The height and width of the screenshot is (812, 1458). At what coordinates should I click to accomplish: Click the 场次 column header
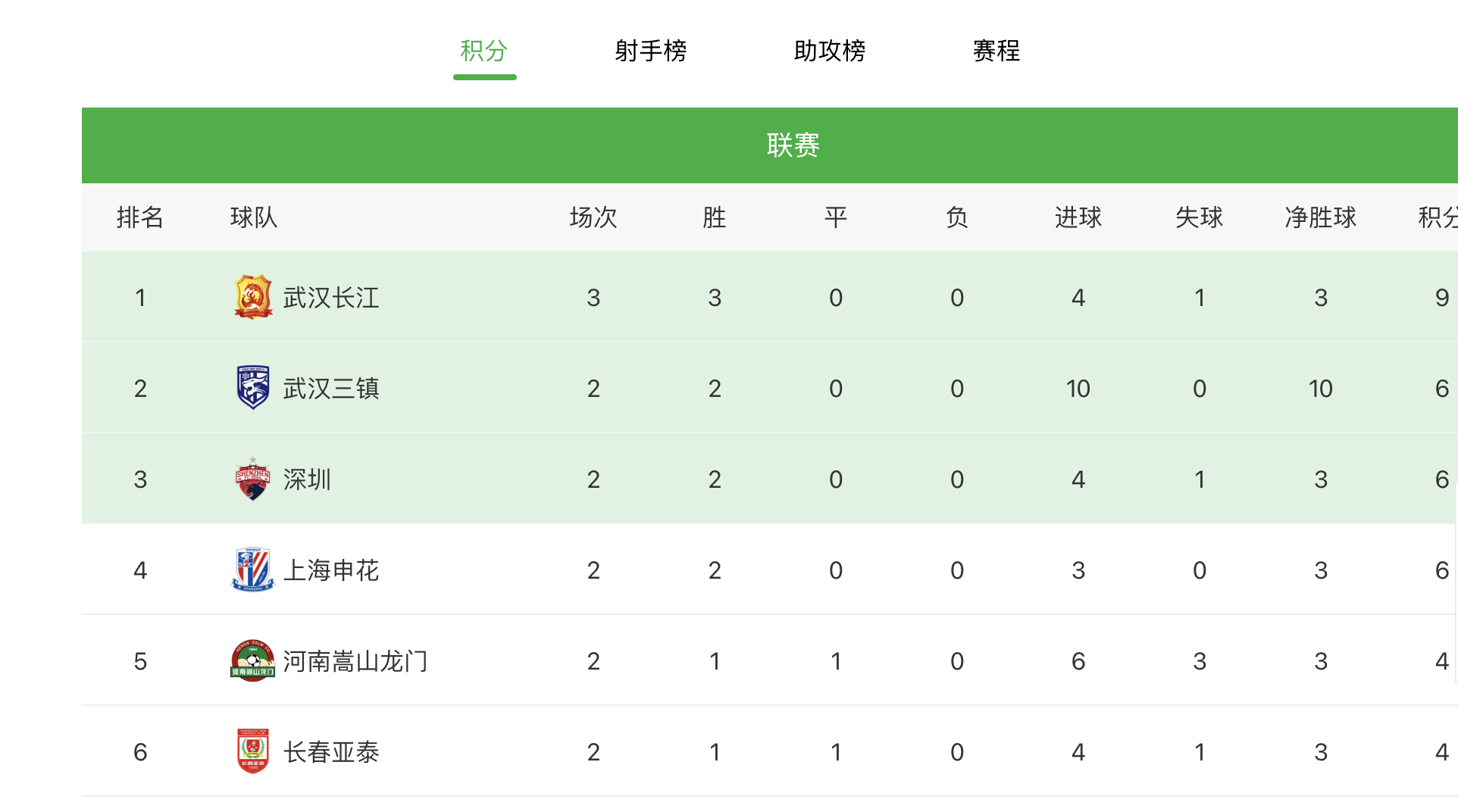pos(593,217)
